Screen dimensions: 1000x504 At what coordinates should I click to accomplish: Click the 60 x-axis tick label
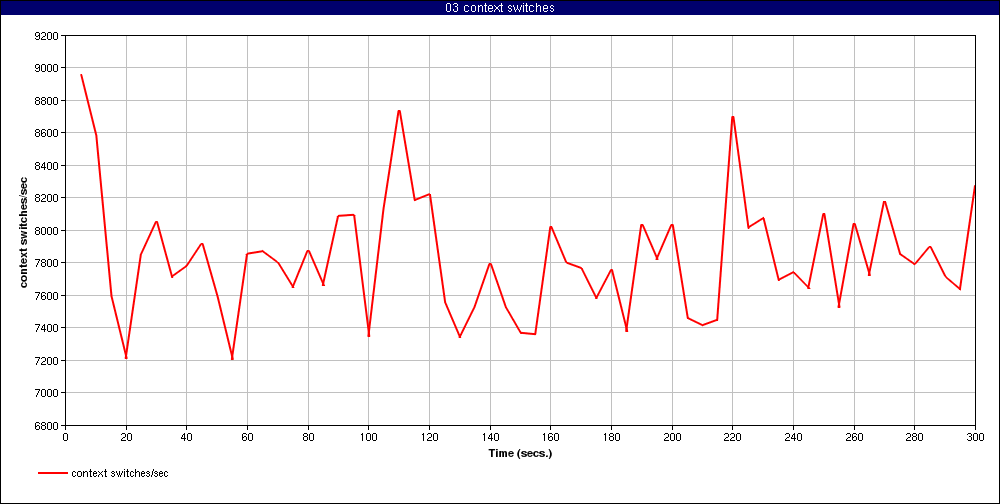point(247,438)
